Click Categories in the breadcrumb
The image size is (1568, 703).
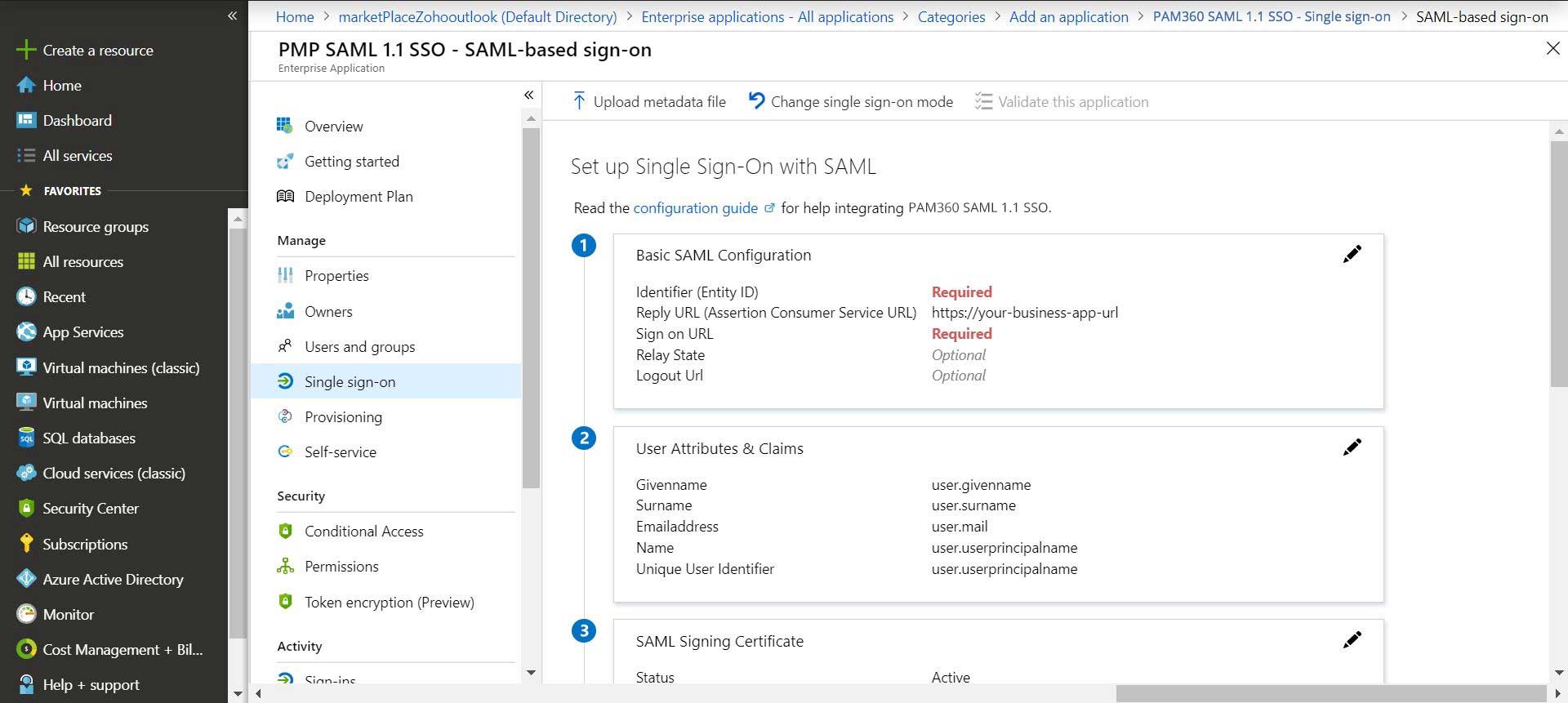951,16
